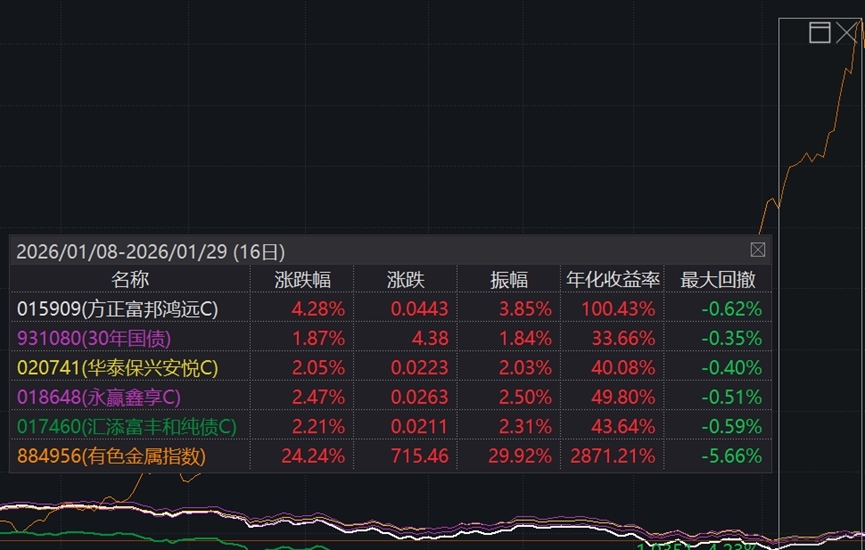
Task: Select date range 2026/01/08-2026/01/29 (16日) title
Action: (151, 252)
